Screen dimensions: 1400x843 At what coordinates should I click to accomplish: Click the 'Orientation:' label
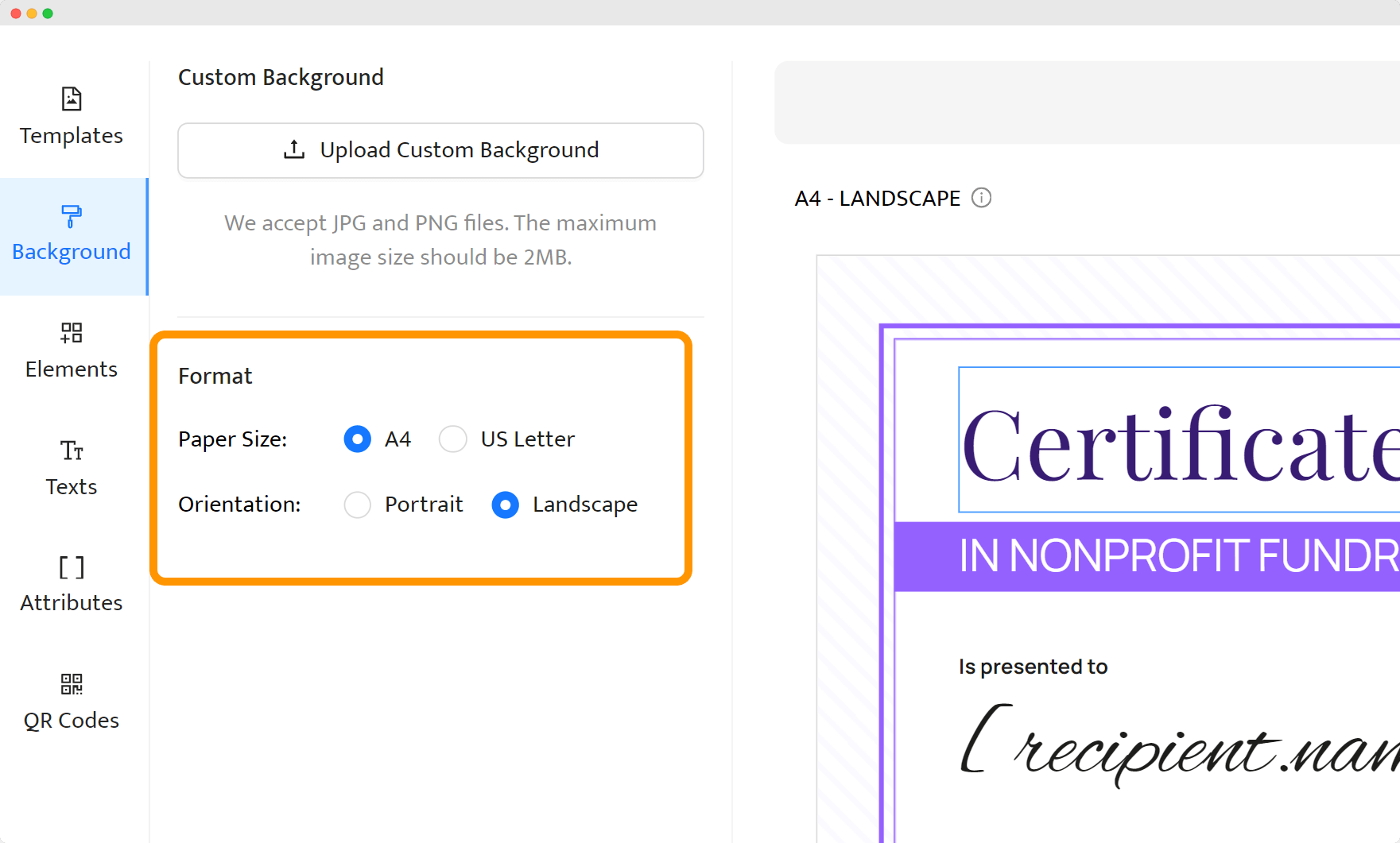[239, 505]
